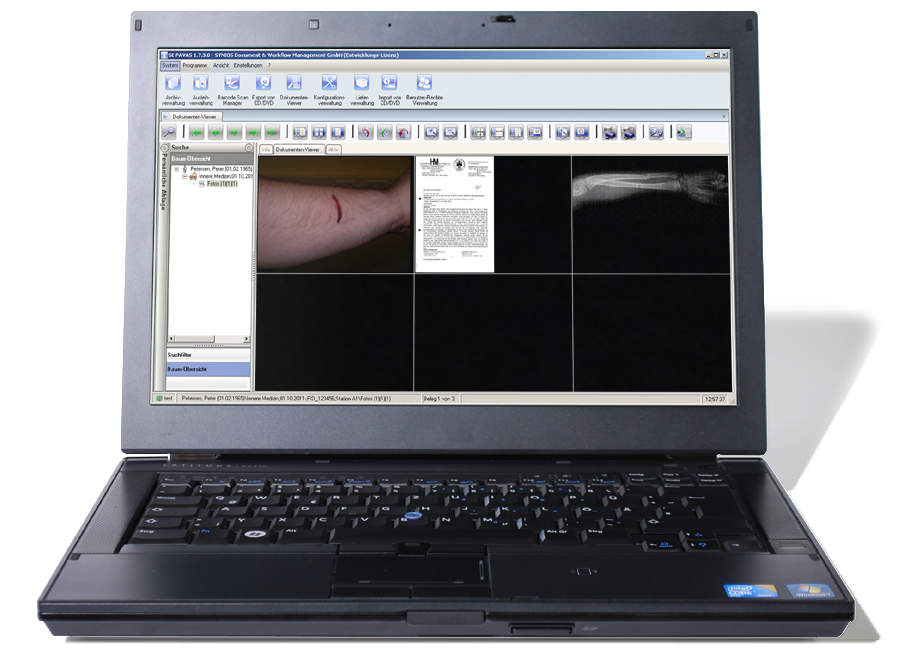
Task: Open the Dokumenten-Viewer launcher icon
Action: coord(294,90)
